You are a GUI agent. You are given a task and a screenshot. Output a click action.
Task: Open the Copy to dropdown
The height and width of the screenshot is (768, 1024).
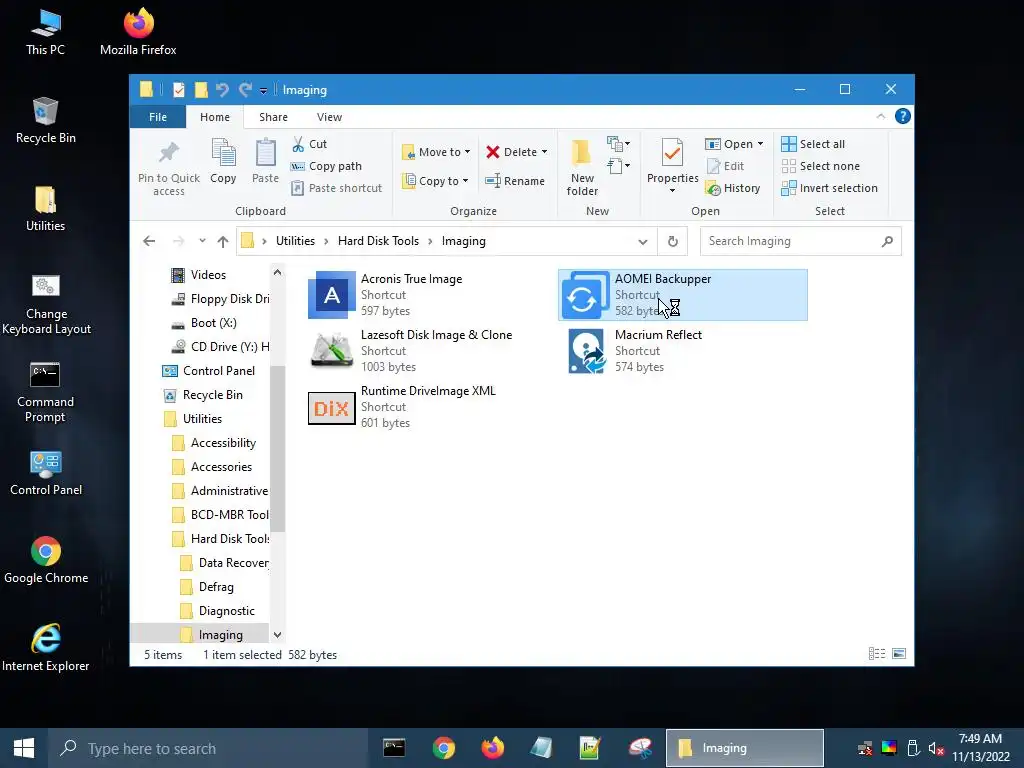pyautogui.click(x=436, y=181)
